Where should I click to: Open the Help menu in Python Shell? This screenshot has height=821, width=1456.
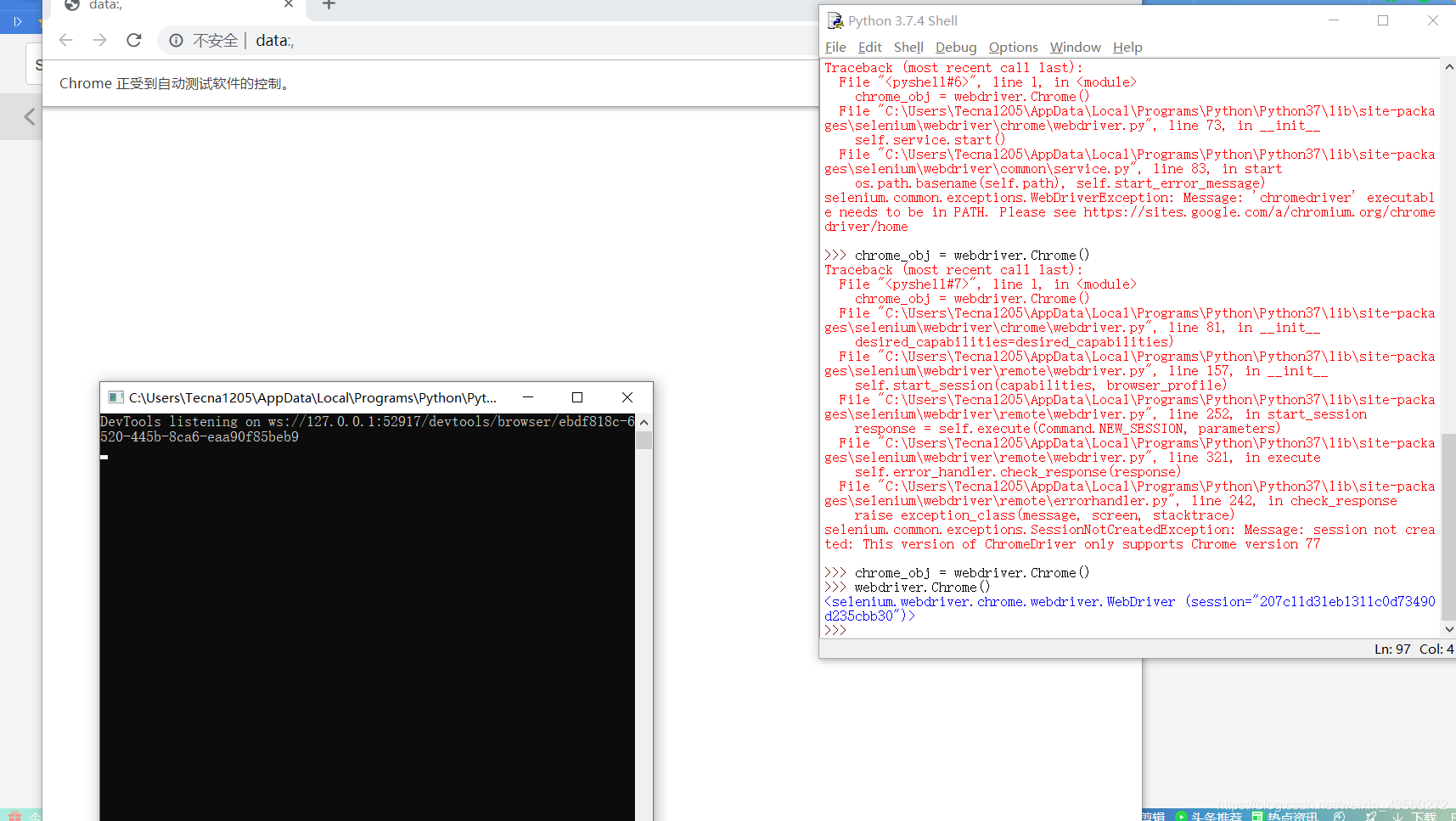point(1127,48)
